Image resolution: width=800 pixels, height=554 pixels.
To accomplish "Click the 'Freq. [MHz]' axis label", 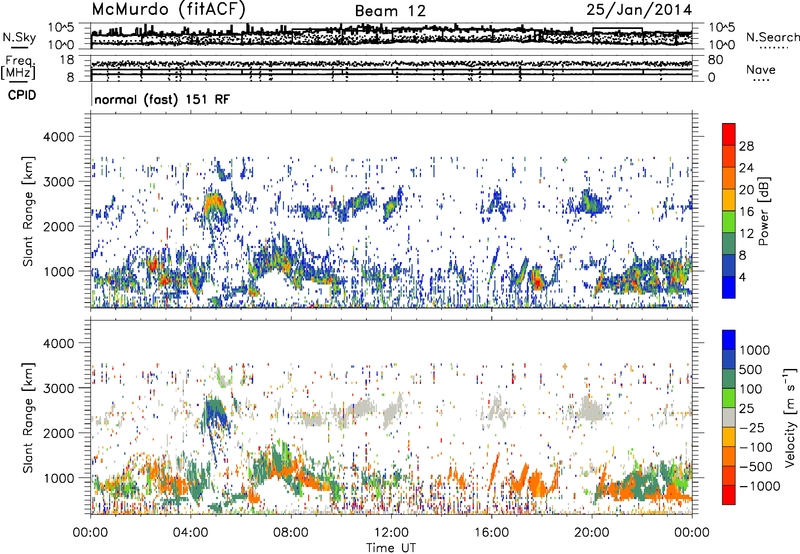I will (20, 68).
